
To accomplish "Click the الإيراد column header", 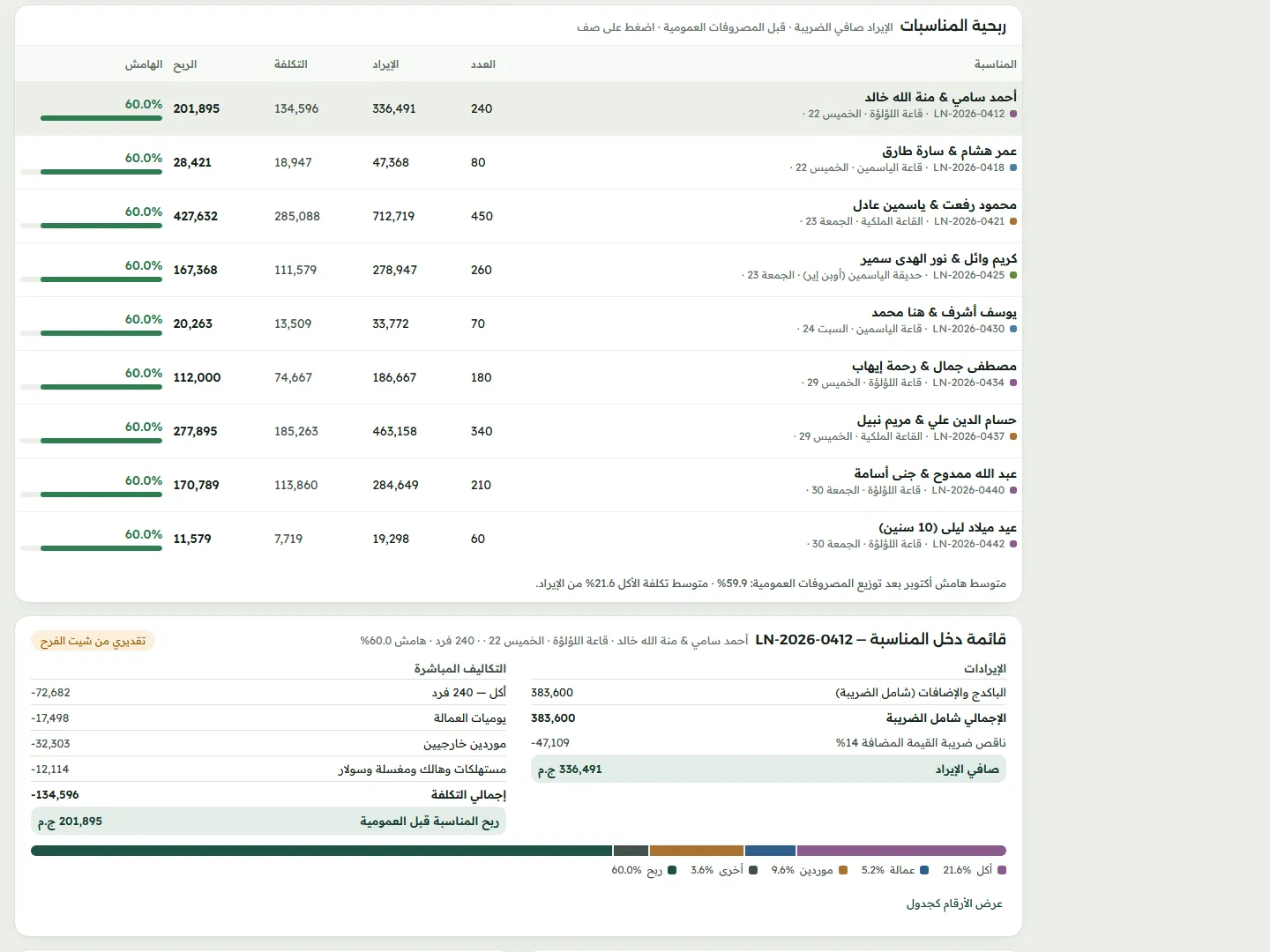I will coord(385,64).
